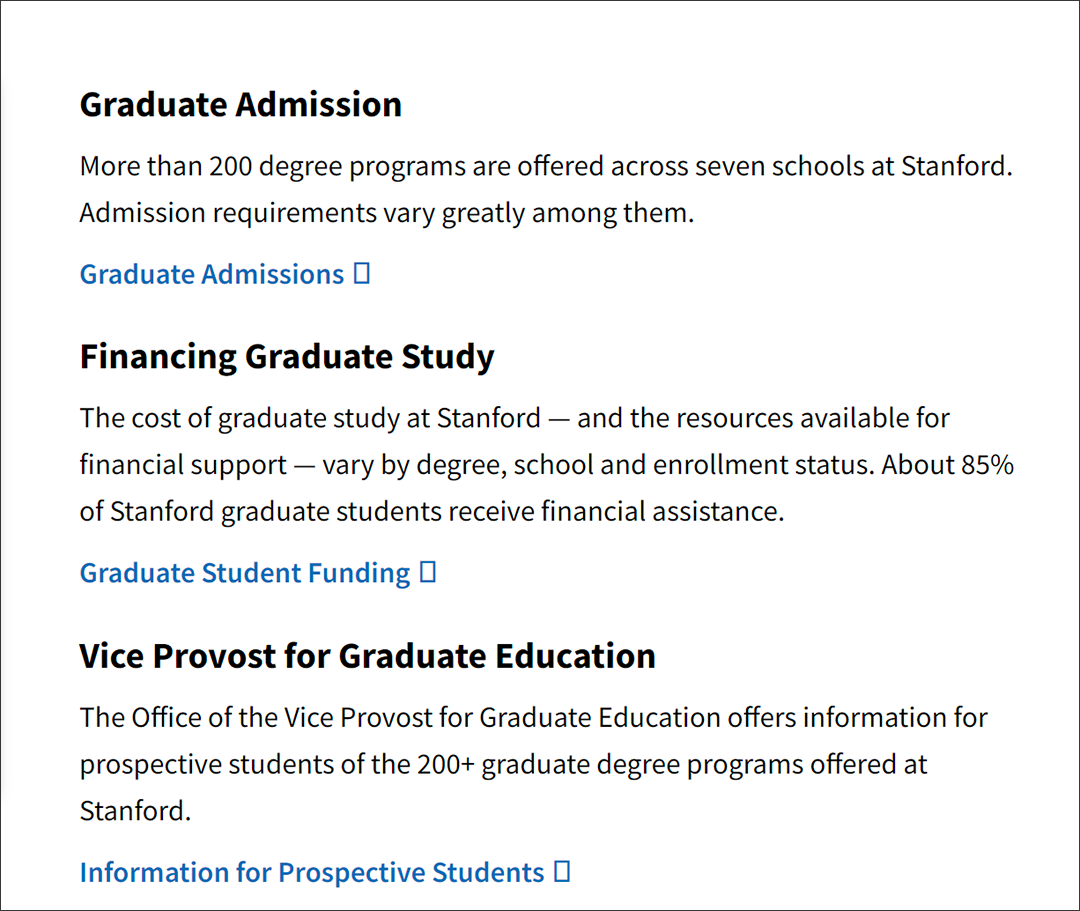Click the line starting 'The Office of the Vice Provost'
Screen dimensions: 1080x911
click(534, 718)
